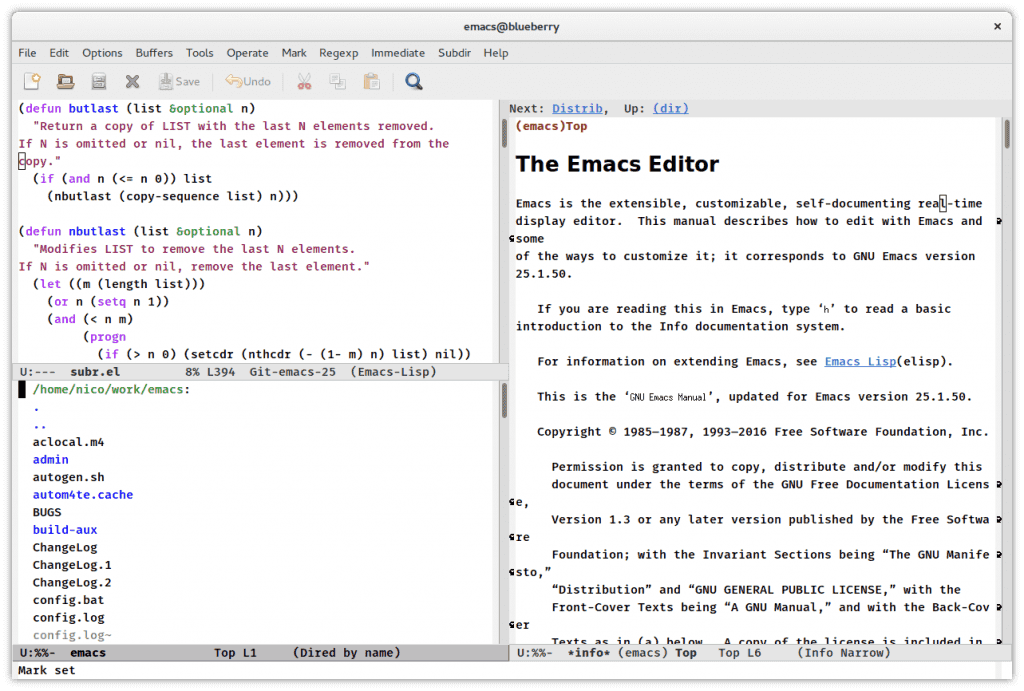Image resolution: width=1024 pixels, height=691 pixels.
Task: Open the autom4te.cache entry in Dired
Action: [82, 494]
